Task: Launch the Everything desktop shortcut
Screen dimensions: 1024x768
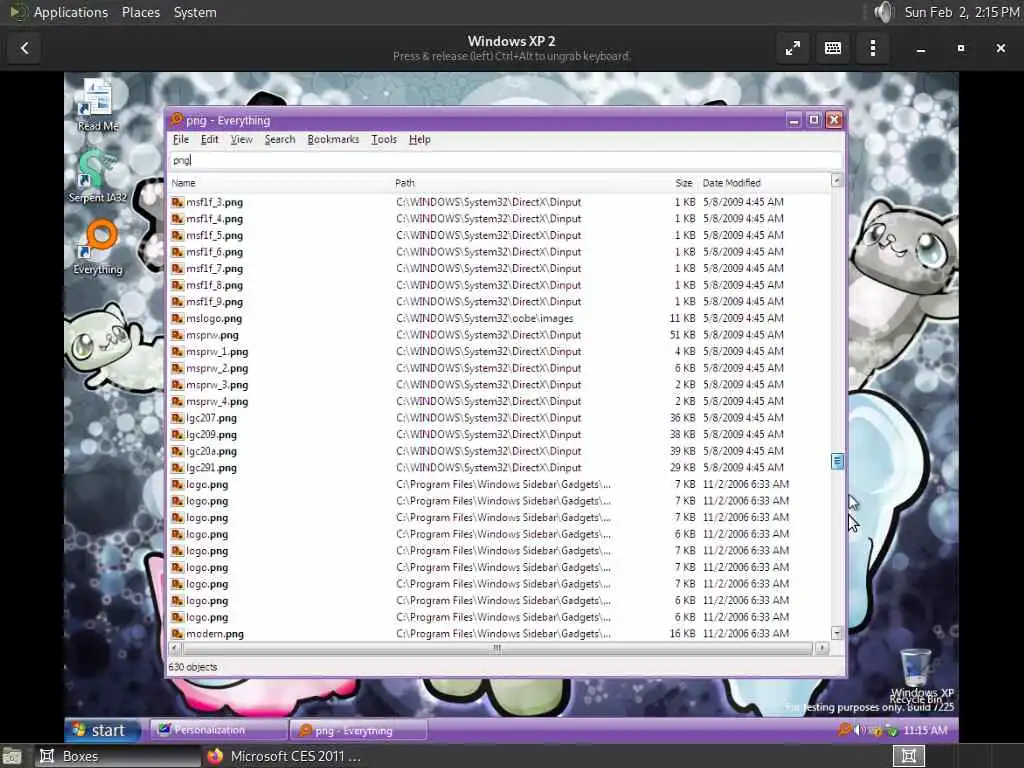Action: coord(98,248)
